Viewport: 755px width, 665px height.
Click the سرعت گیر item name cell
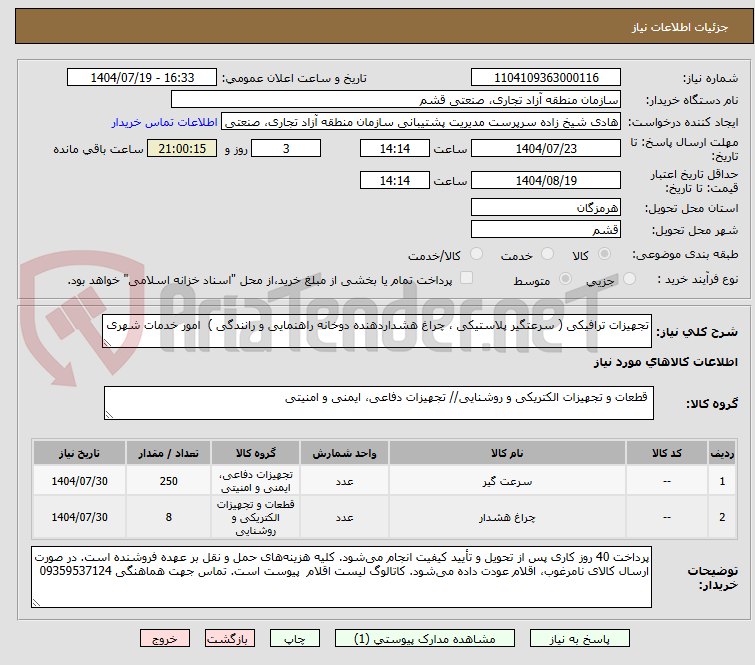[x=507, y=481]
